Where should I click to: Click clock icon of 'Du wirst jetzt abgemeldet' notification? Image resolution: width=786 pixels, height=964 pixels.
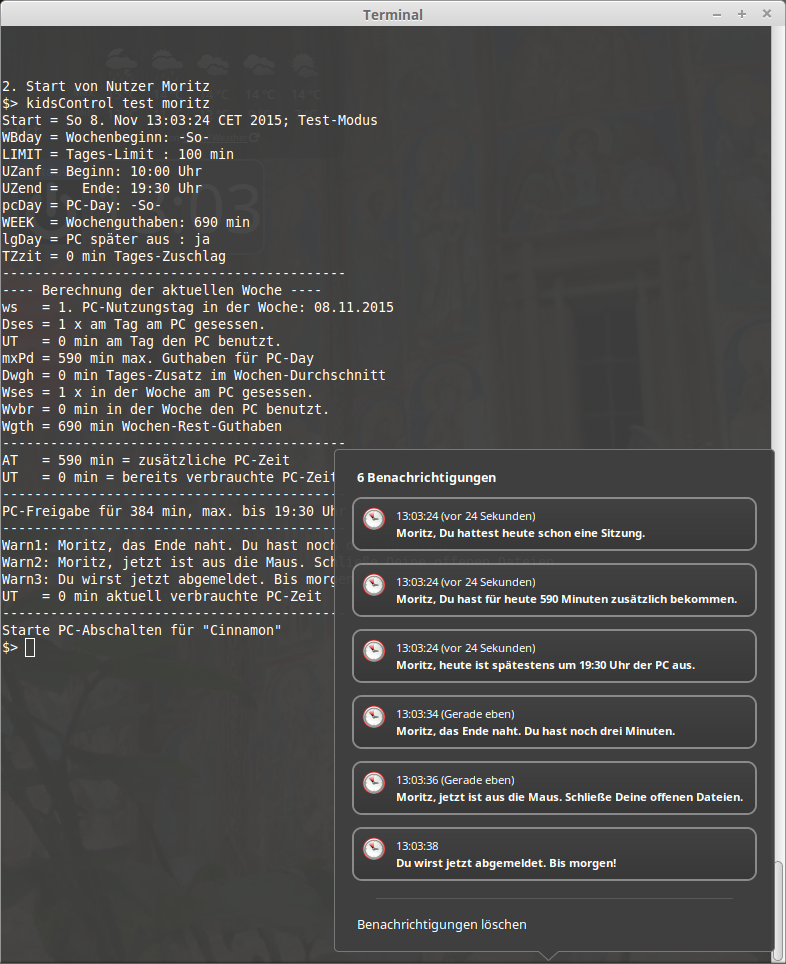[374, 849]
